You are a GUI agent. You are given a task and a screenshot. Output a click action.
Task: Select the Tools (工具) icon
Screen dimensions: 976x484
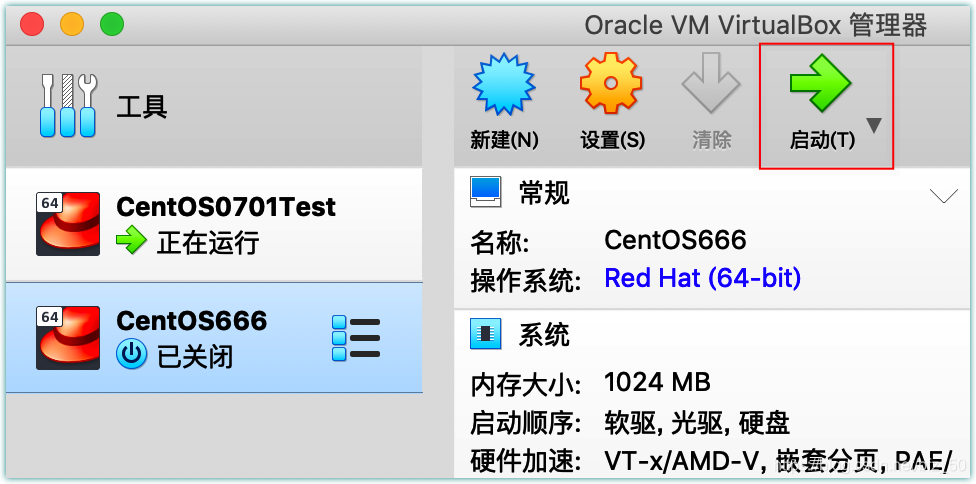click(68, 106)
